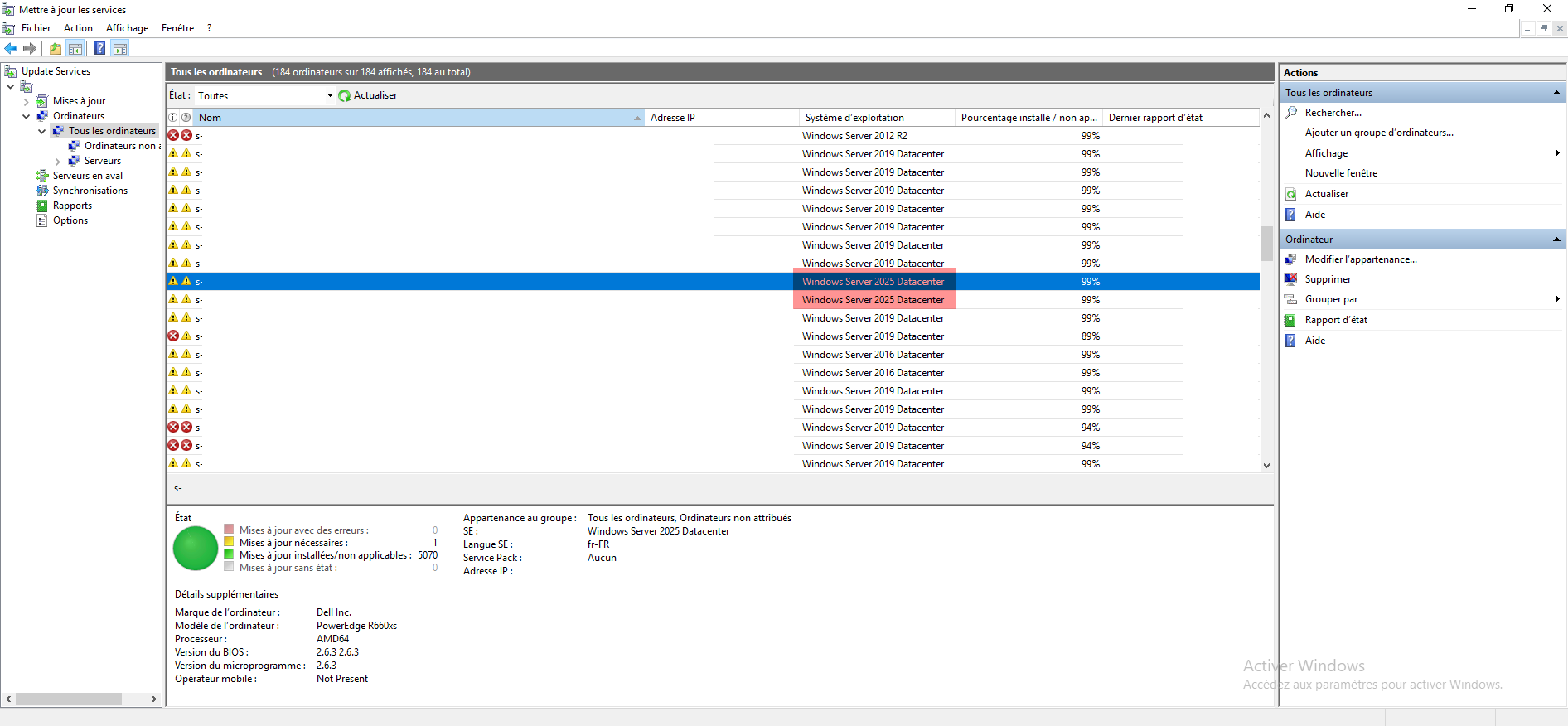Expand the Serveurs node in the tree
1568x726 pixels.
tap(57, 162)
